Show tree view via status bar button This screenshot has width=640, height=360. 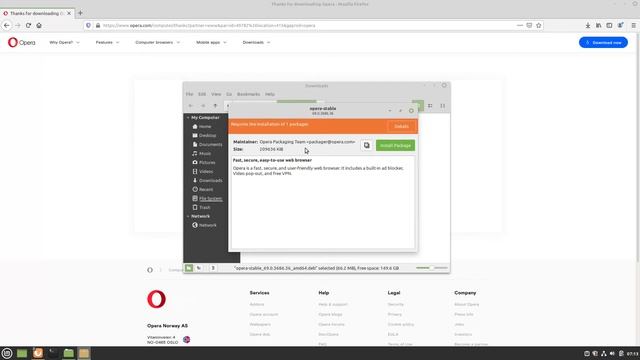tap(199, 268)
